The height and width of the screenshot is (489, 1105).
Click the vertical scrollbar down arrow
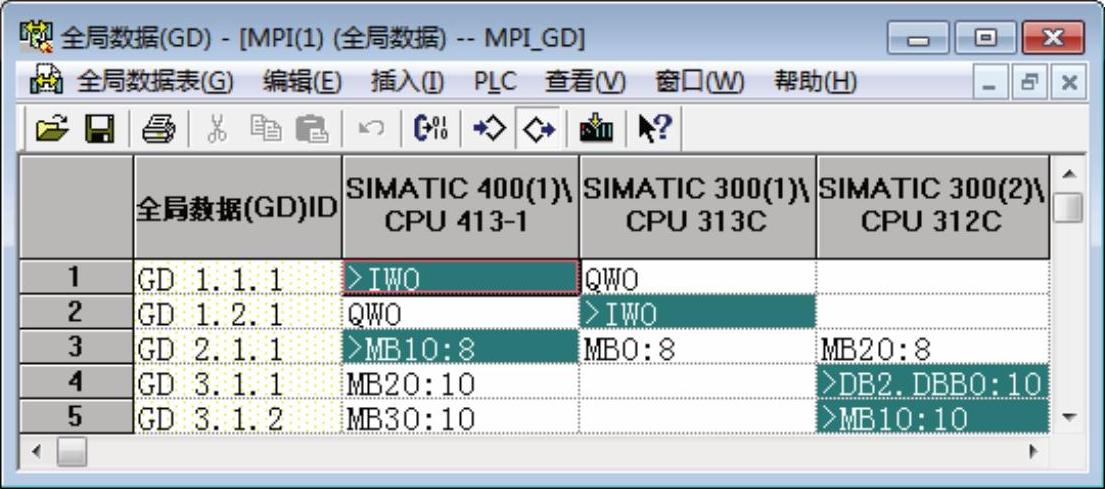(1068, 418)
